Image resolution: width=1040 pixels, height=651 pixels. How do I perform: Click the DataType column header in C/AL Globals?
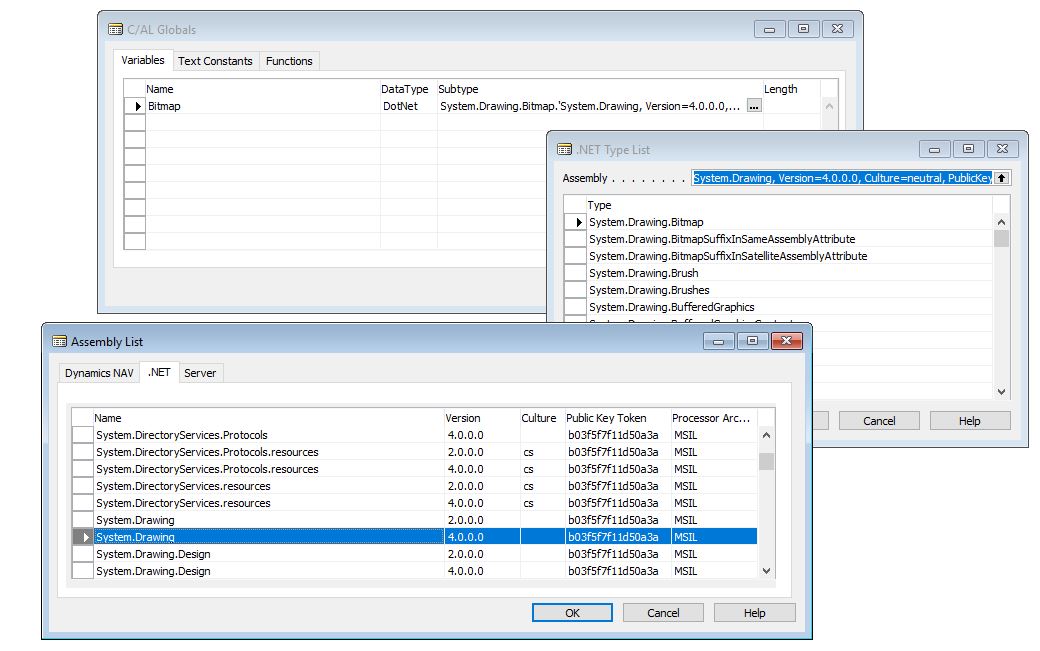[x=409, y=89]
